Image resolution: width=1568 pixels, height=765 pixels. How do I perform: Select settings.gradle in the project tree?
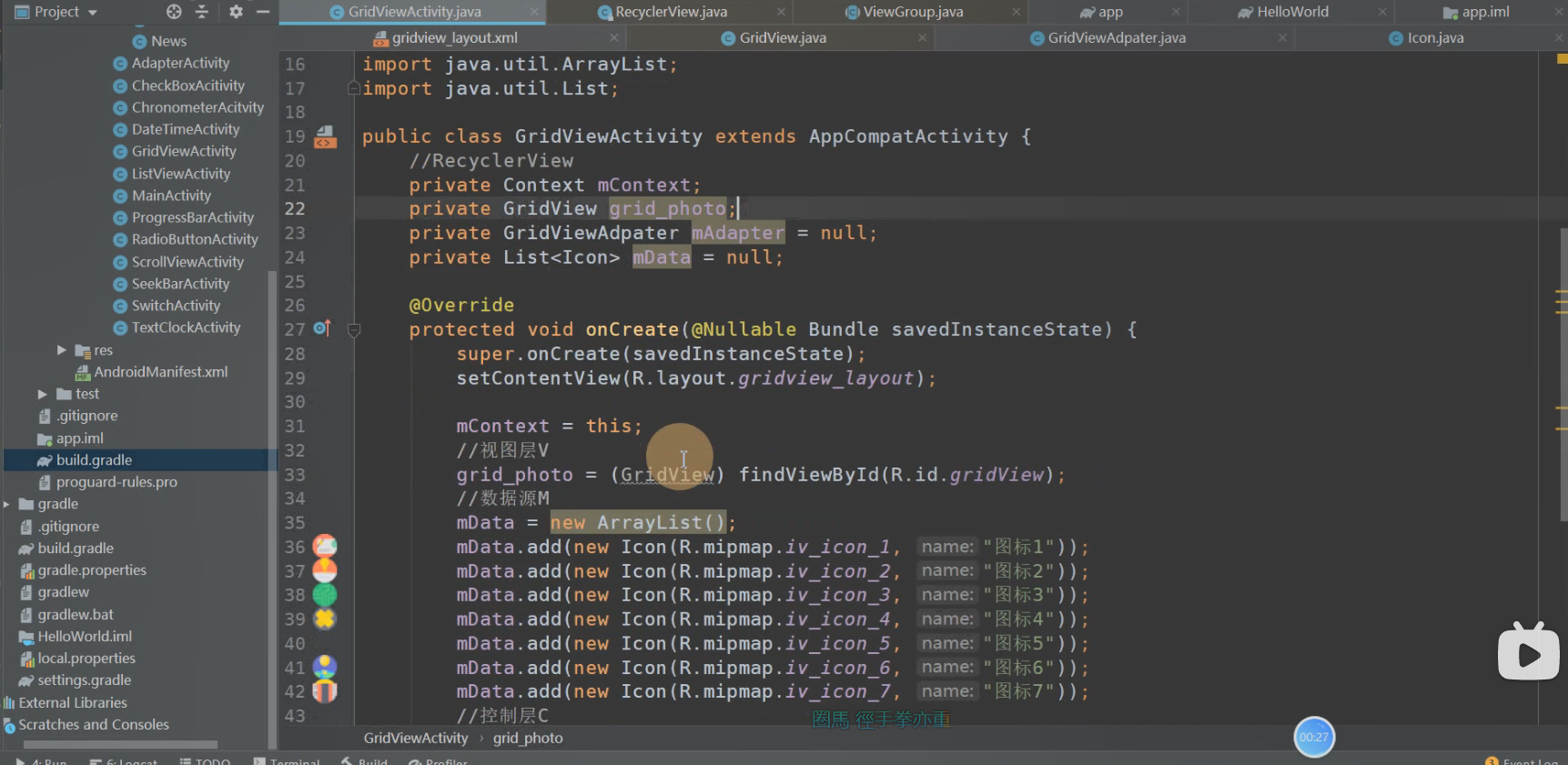85,680
